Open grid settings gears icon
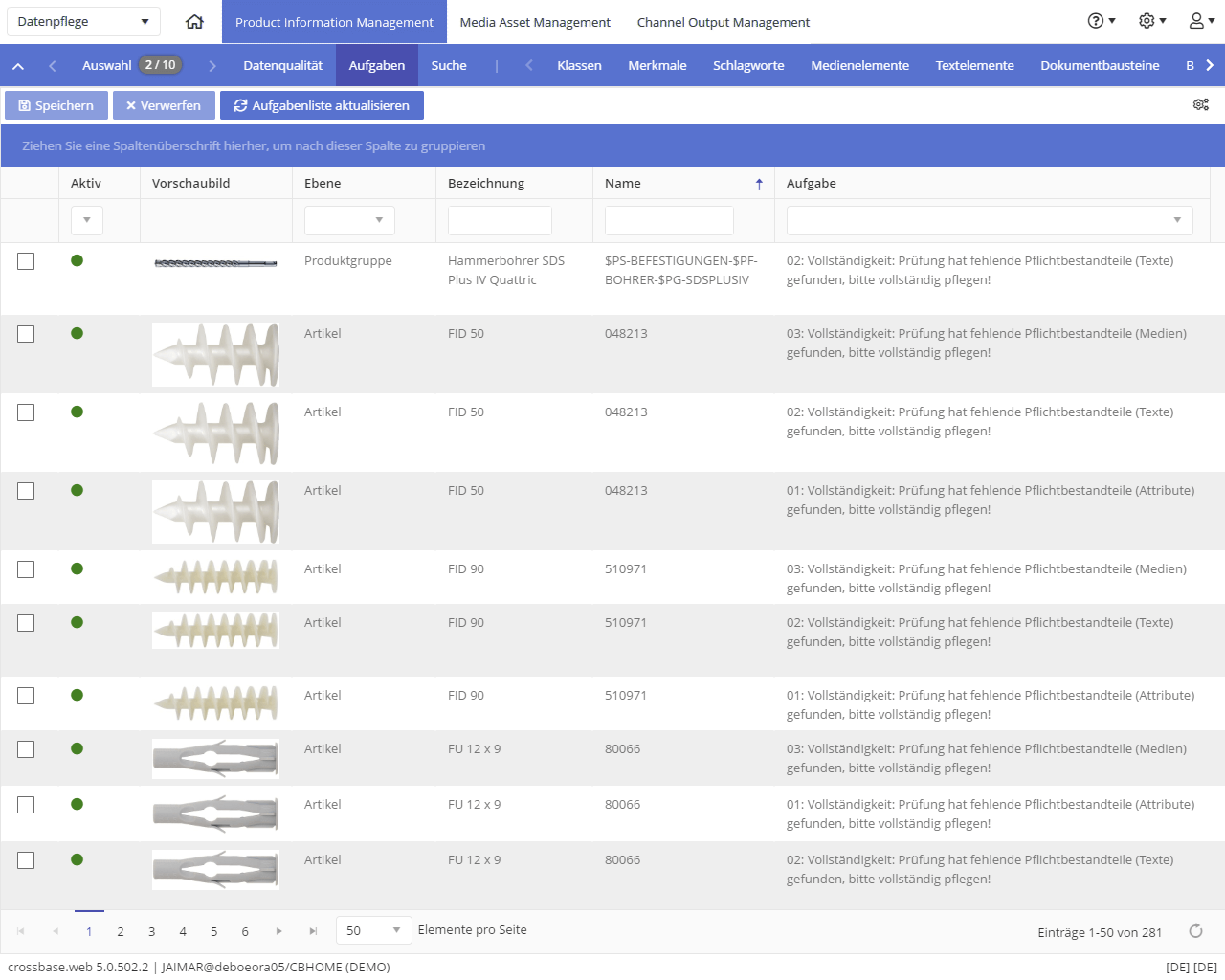The image size is (1225, 980). (1201, 104)
